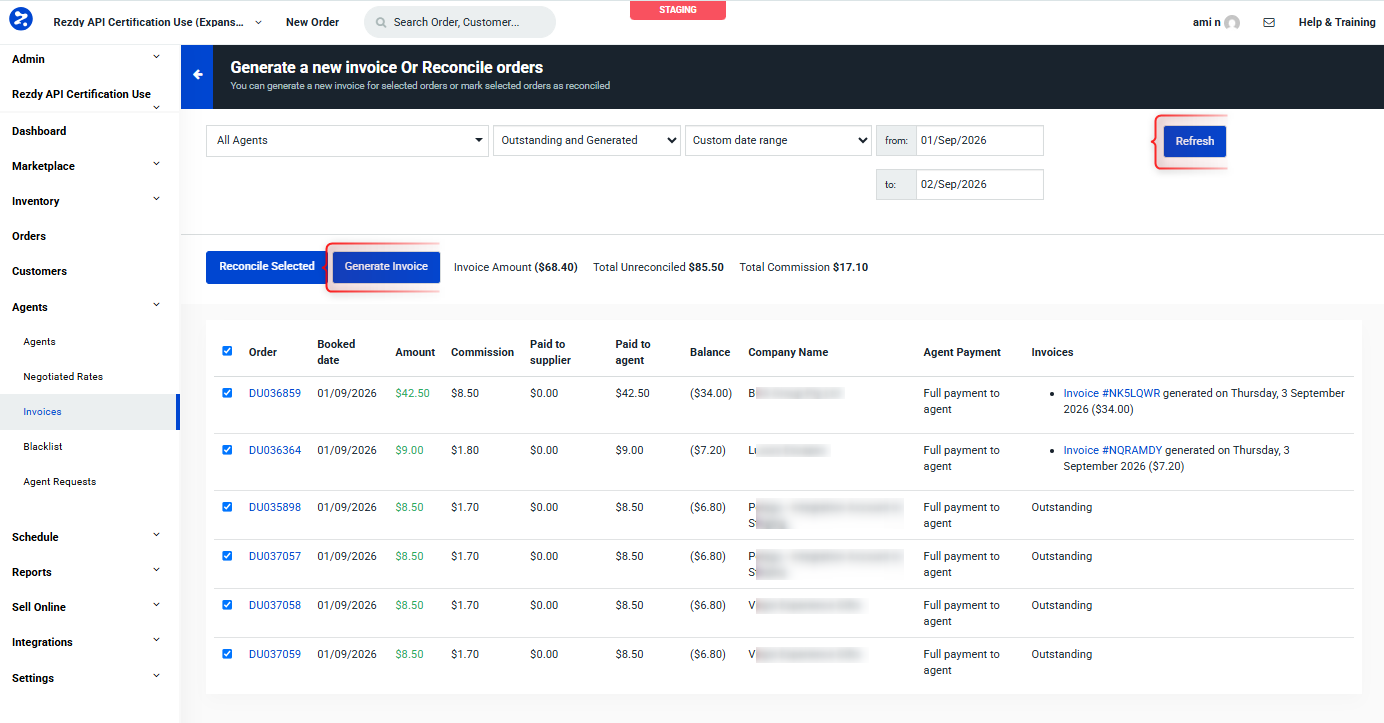Image resolution: width=1384 pixels, height=723 pixels.
Task: Open the Custom date range dropdown
Action: point(779,140)
